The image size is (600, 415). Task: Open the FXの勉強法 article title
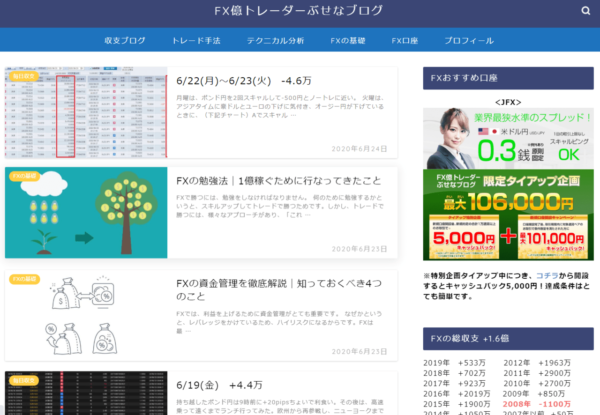[278, 181]
